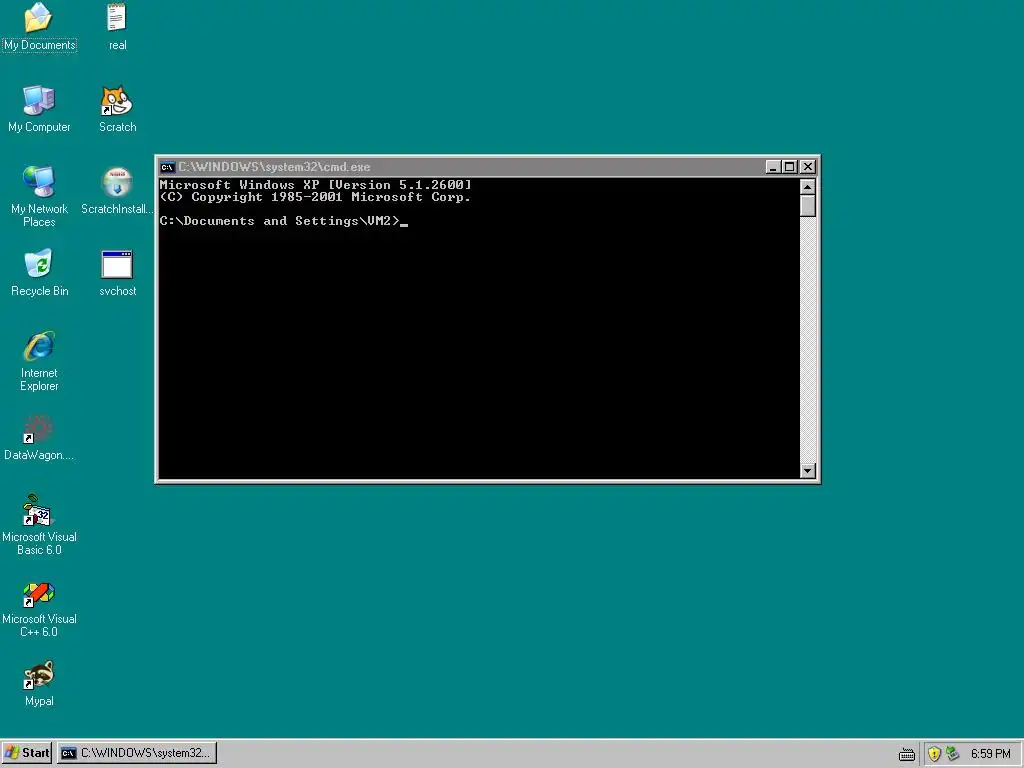1024x768 pixels.
Task: Maximize the cmd.exe window
Action: point(790,167)
